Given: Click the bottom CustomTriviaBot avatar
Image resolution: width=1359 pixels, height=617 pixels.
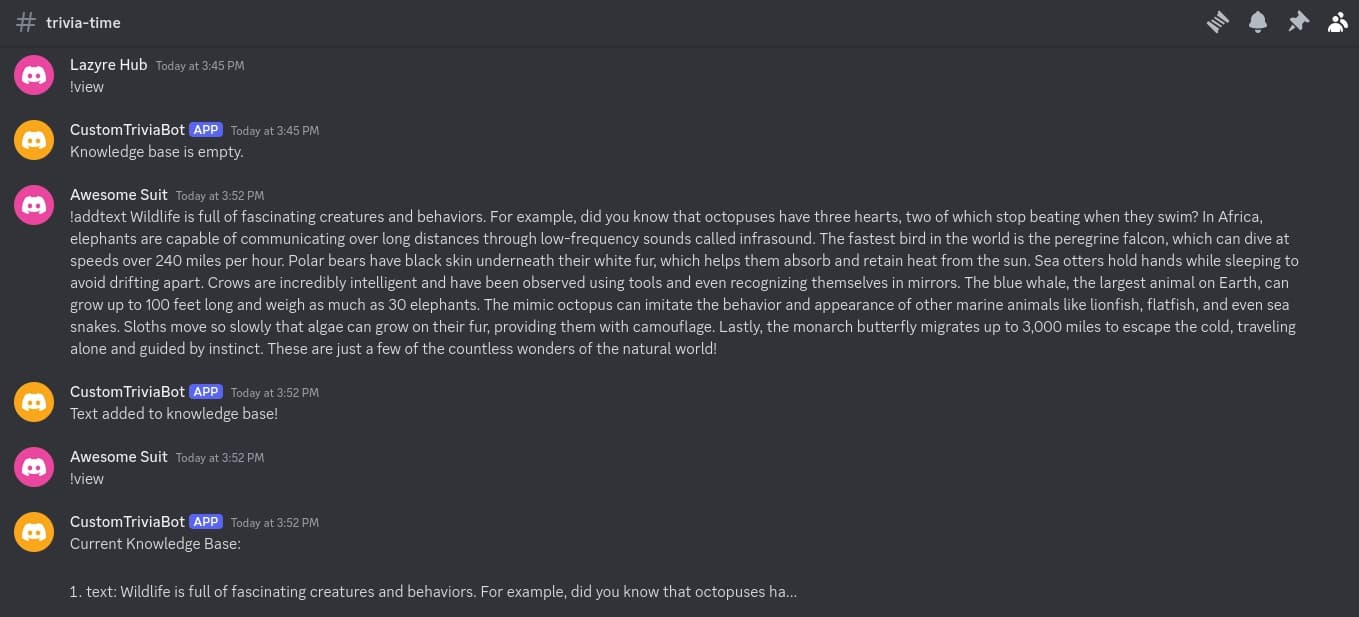Looking at the screenshot, I should coord(33,531).
